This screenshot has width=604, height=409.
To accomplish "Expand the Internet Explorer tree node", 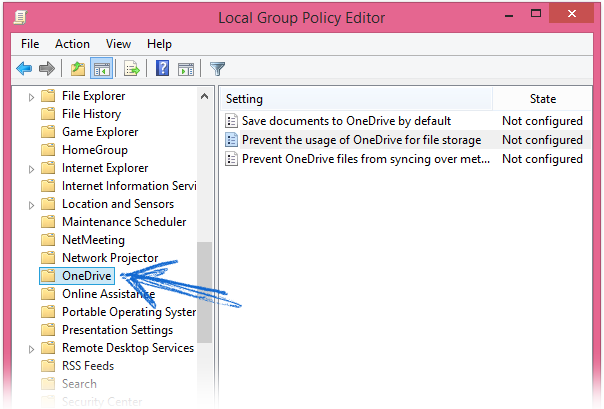I will (31, 169).
